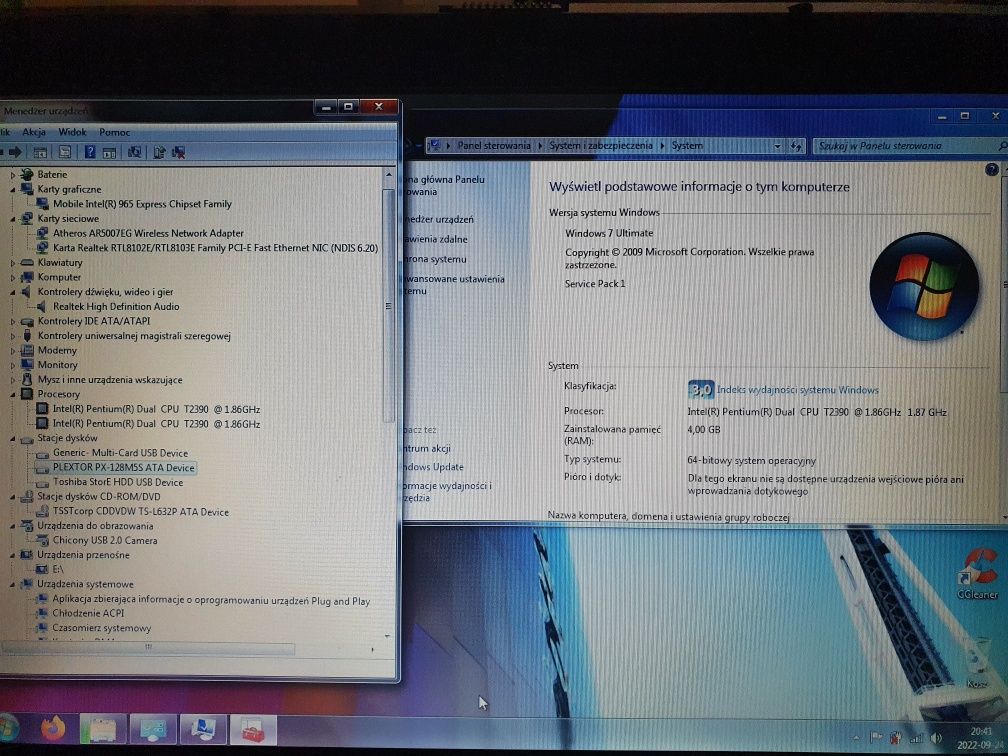Click 'Panel sterowania' breadcrumb

pos(494,146)
